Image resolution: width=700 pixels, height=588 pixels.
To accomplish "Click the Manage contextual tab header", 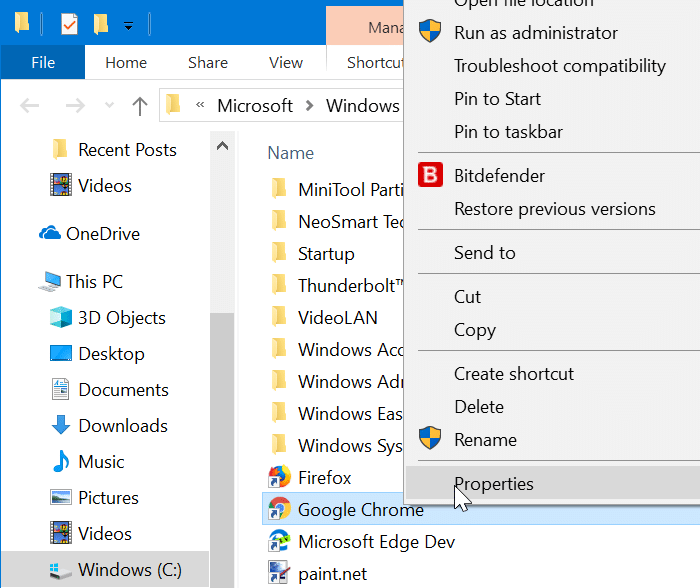I will pyautogui.click(x=365, y=27).
